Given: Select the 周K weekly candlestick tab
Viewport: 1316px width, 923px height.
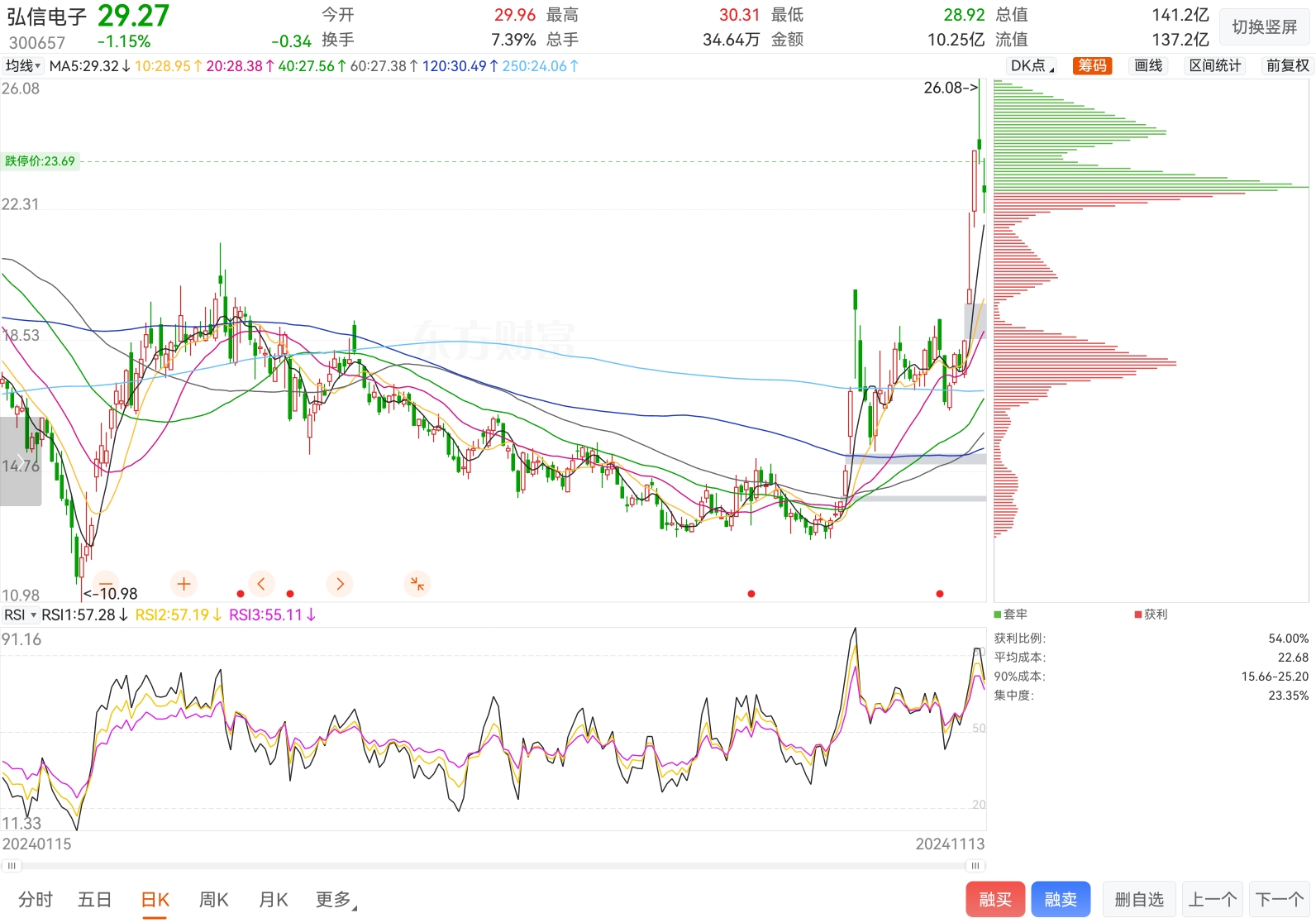Looking at the screenshot, I should click(214, 900).
